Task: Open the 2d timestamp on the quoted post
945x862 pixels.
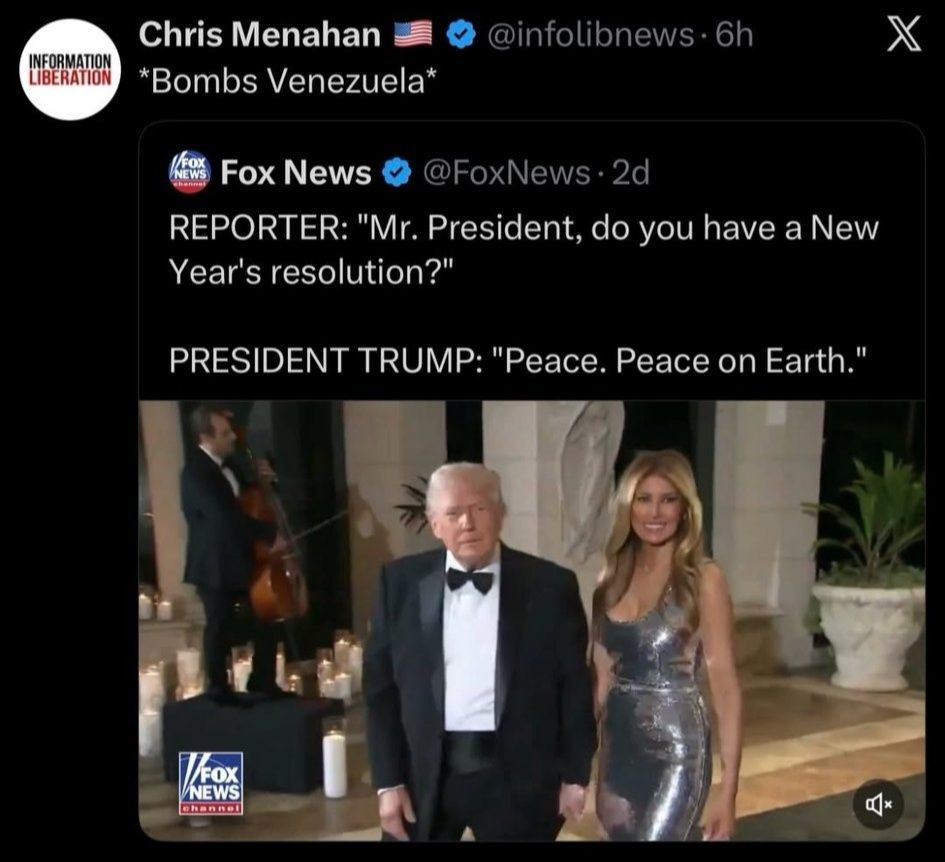Action: (630, 174)
